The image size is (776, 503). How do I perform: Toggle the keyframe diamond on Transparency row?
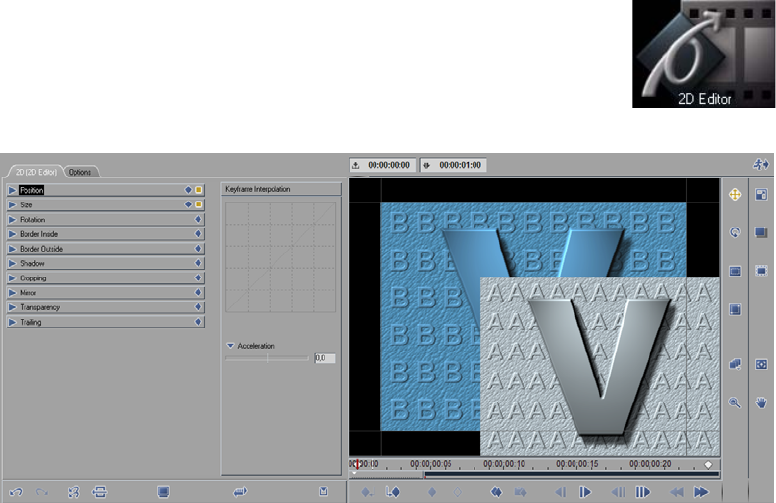198,306
